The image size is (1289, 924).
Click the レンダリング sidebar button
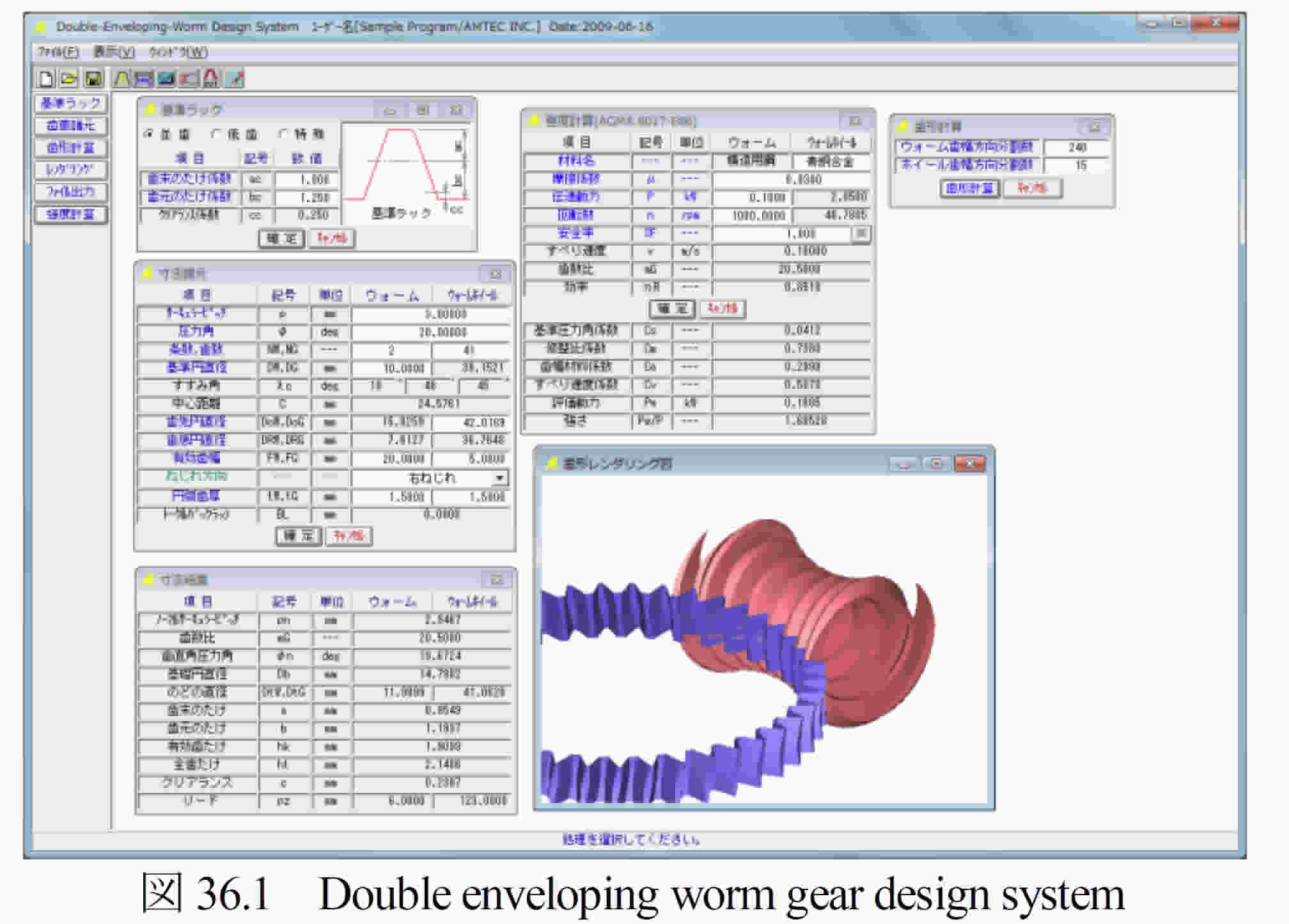[x=70, y=170]
